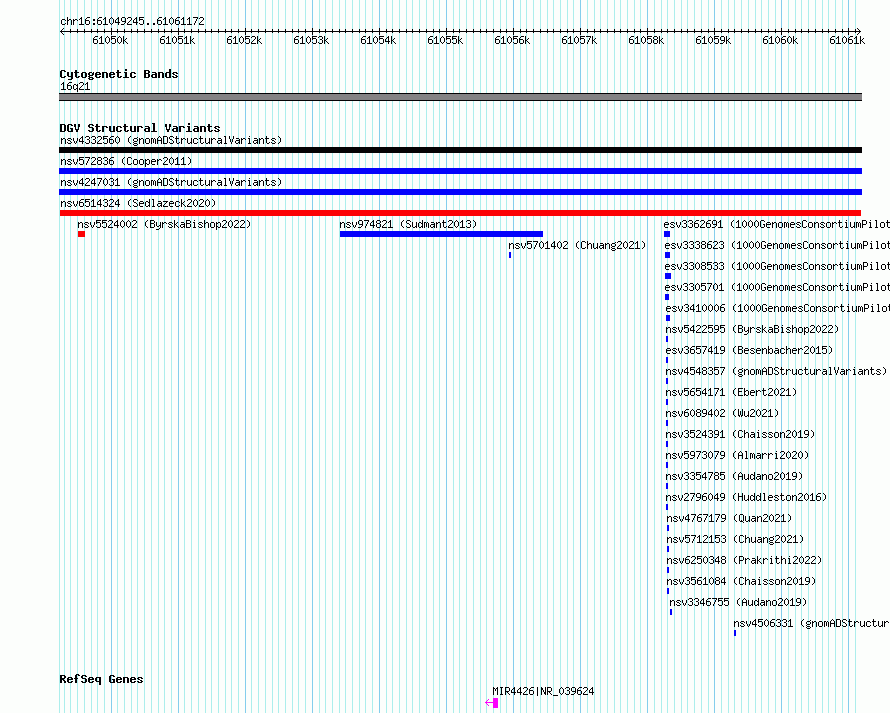Click the nsv4506331 gnomAD label
890x713 pixels.
tap(812, 623)
